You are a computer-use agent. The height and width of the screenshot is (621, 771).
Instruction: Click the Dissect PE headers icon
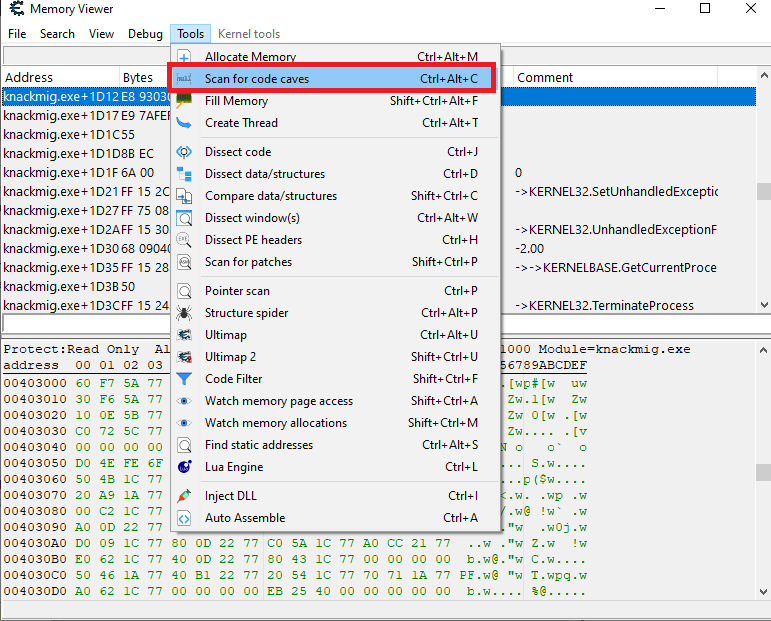click(x=184, y=240)
